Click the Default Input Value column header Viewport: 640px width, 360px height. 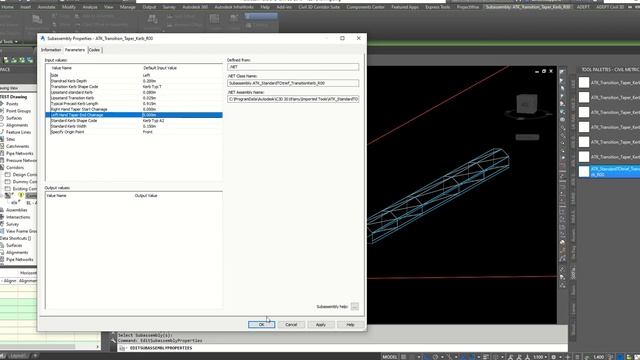tap(160, 68)
